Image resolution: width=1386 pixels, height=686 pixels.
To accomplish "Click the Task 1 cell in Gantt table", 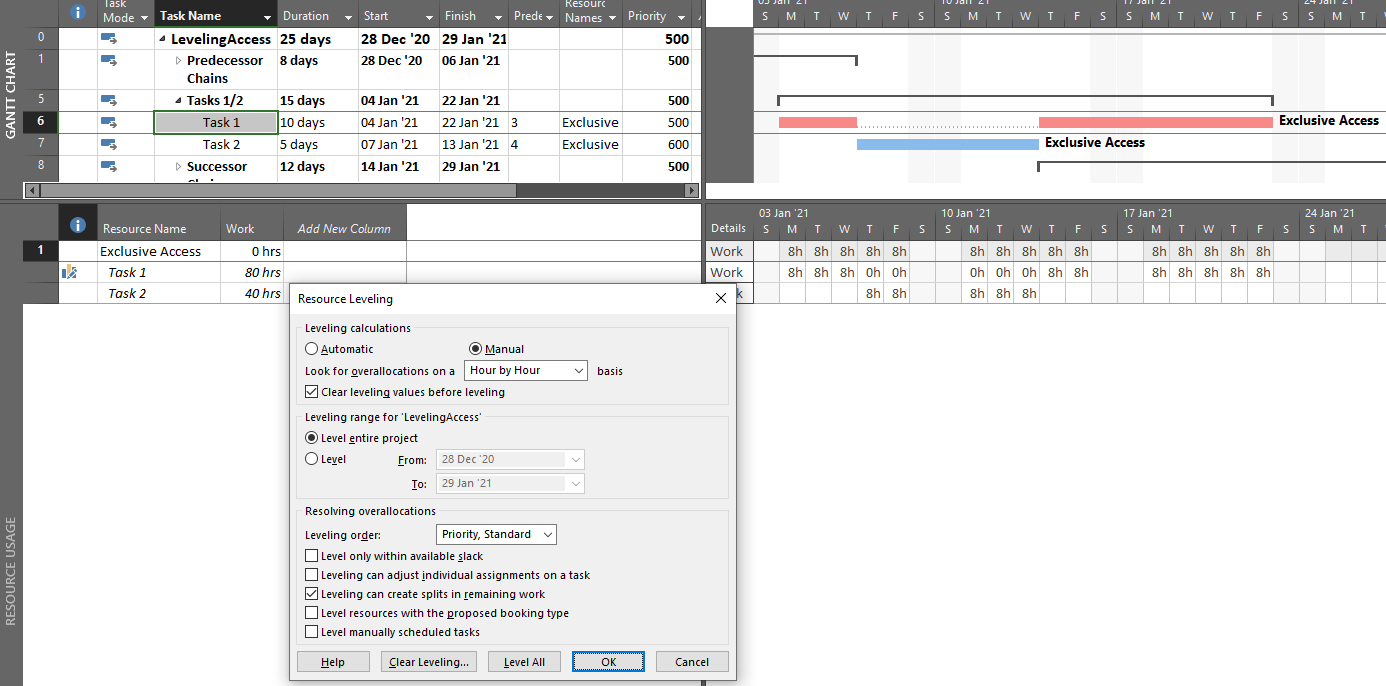I will [x=216, y=122].
